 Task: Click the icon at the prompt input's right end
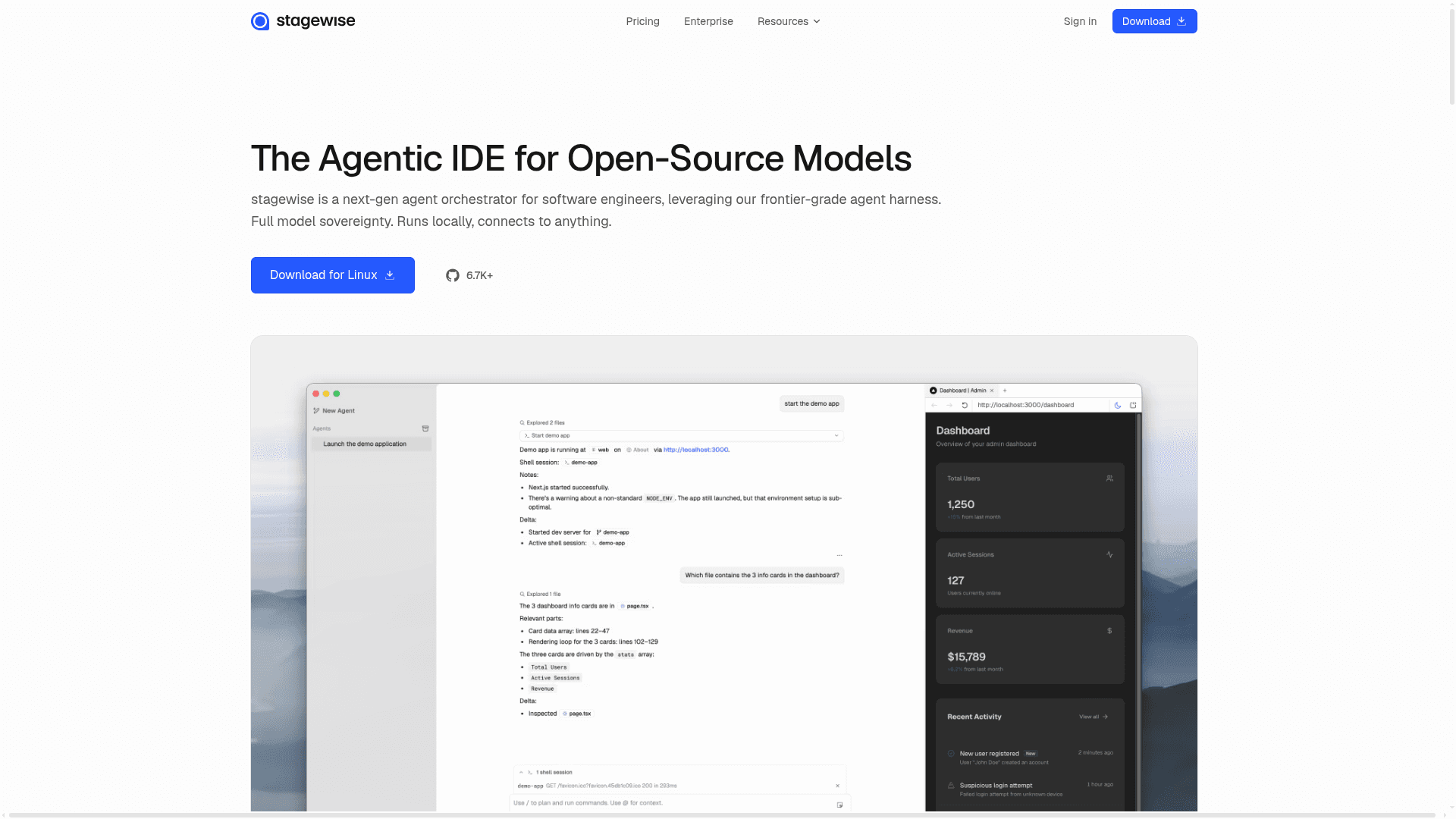pos(839,805)
